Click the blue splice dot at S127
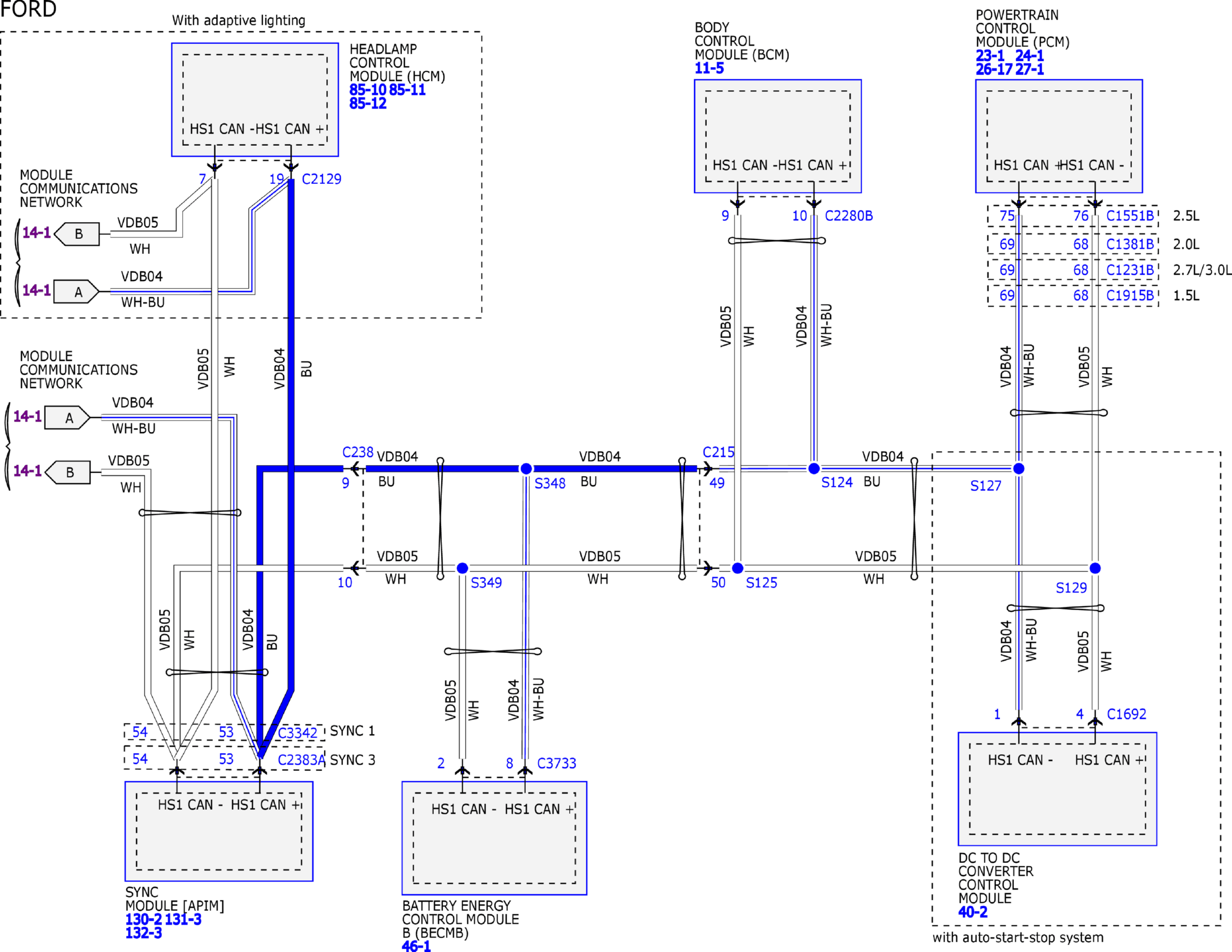 (x=1019, y=468)
